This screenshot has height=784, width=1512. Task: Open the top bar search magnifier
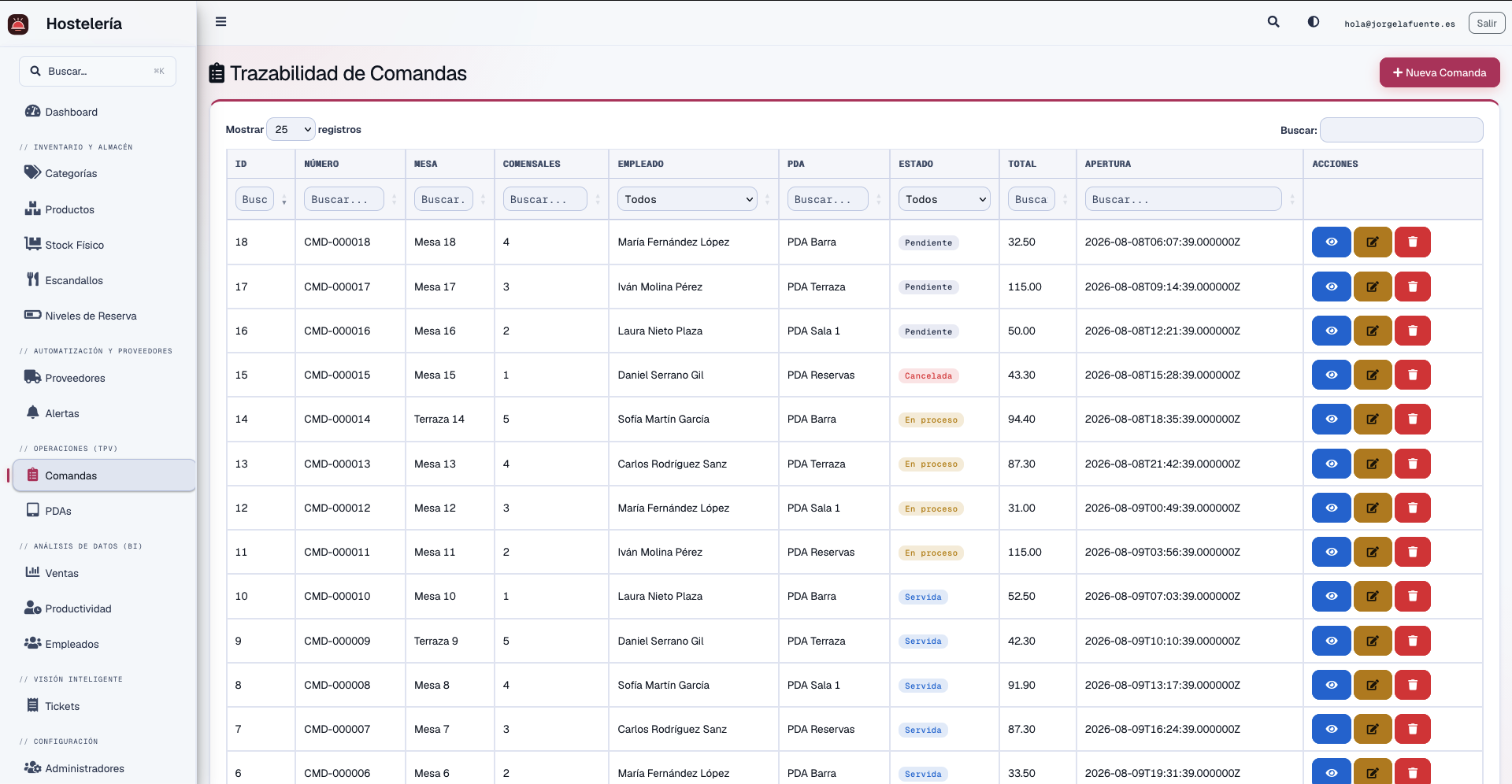point(1273,22)
